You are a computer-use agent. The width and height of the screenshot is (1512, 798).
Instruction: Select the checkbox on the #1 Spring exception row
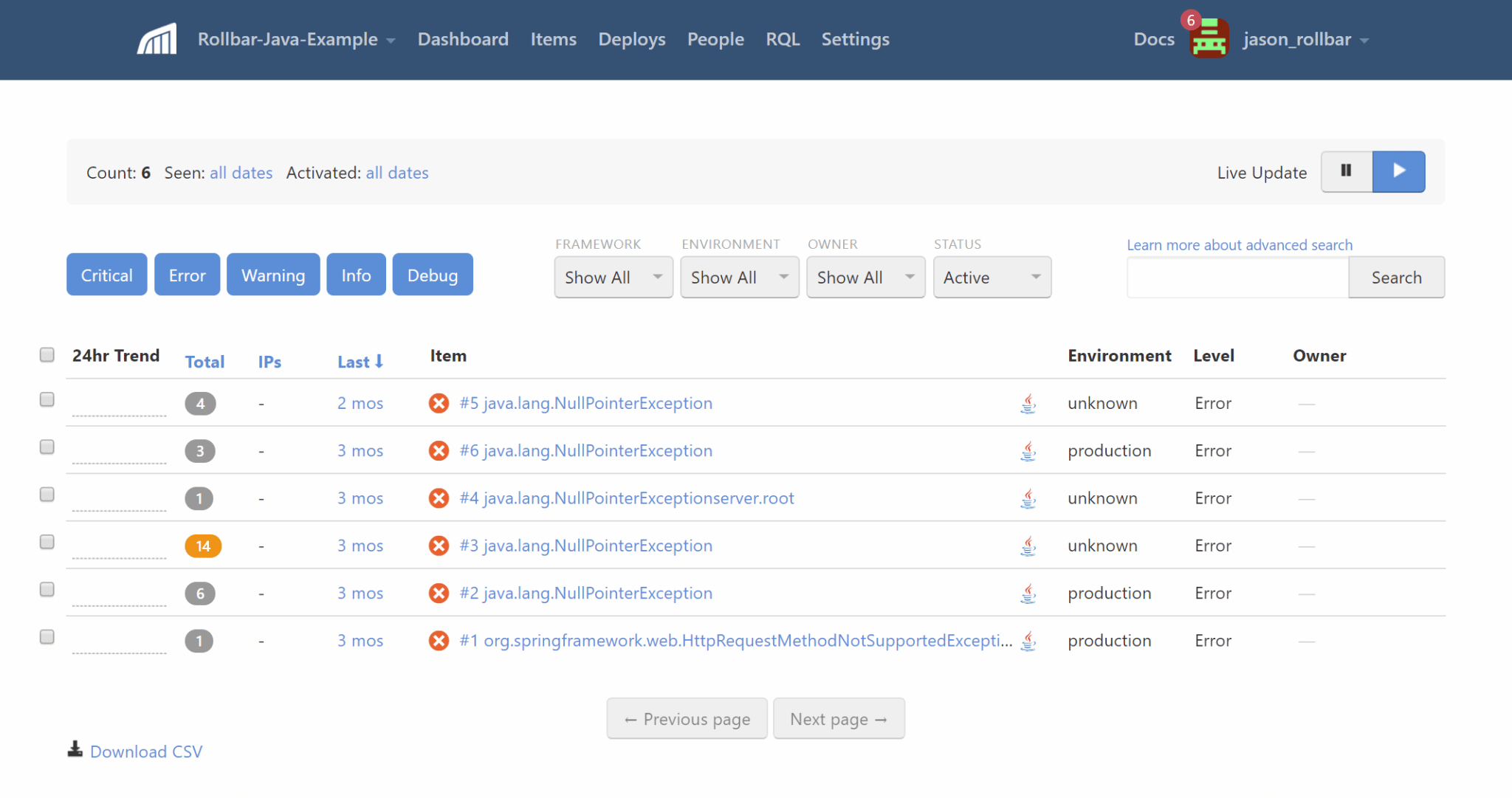pos(47,636)
